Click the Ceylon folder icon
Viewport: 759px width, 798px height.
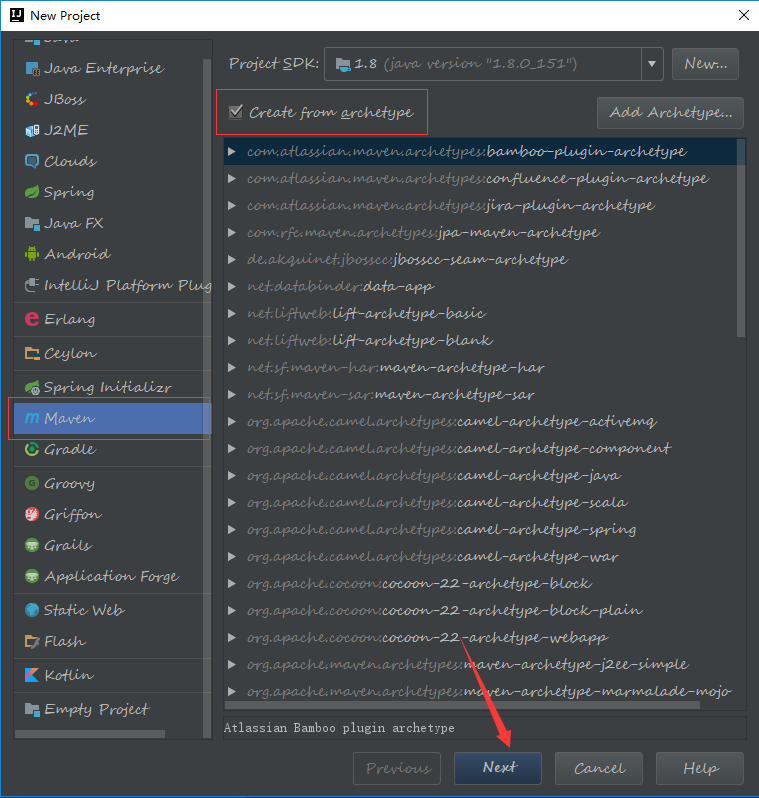(32, 353)
